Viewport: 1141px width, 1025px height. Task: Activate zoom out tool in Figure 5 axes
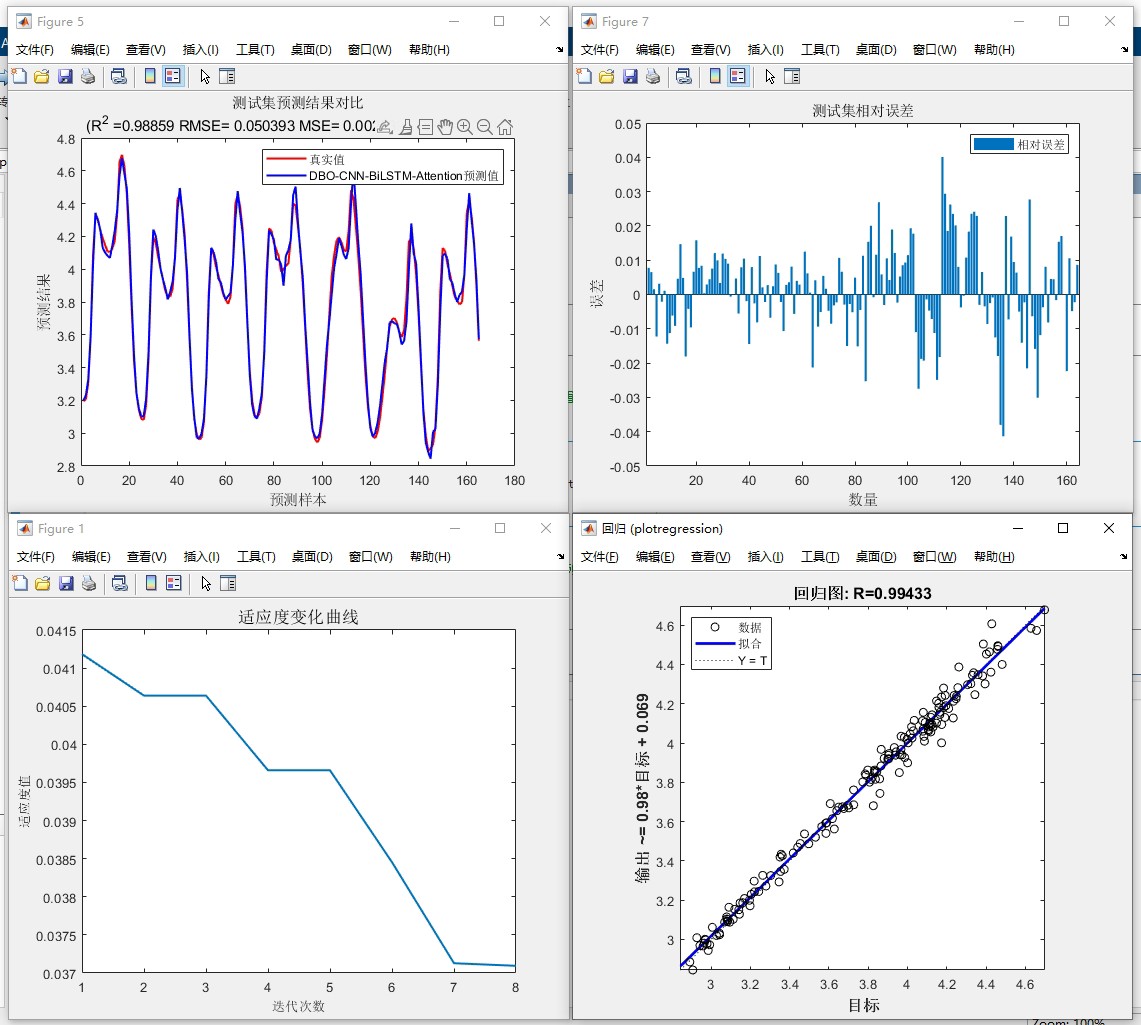coord(485,127)
